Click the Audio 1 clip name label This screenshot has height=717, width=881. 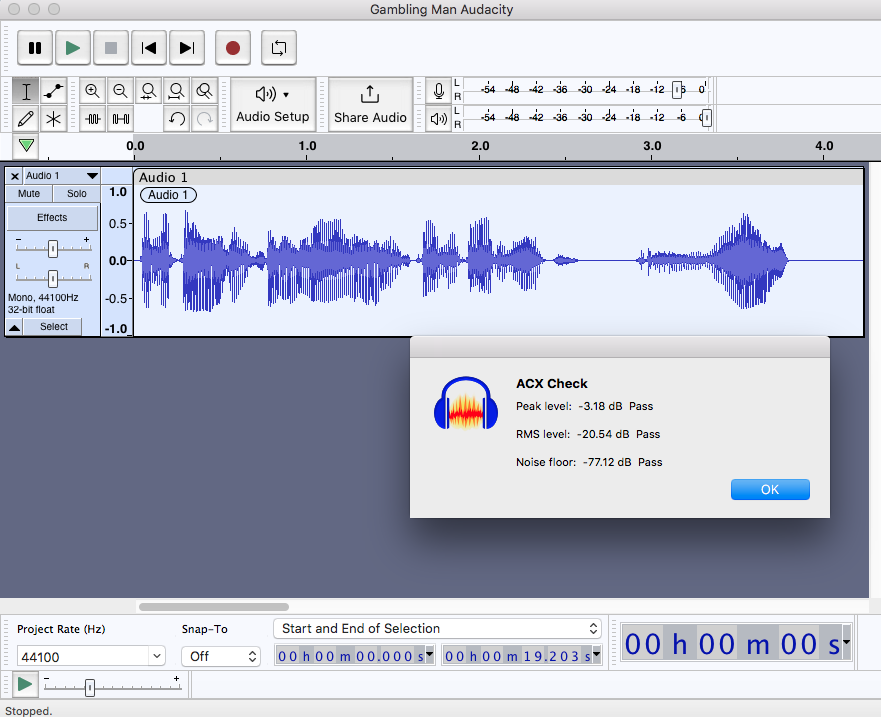point(168,195)
